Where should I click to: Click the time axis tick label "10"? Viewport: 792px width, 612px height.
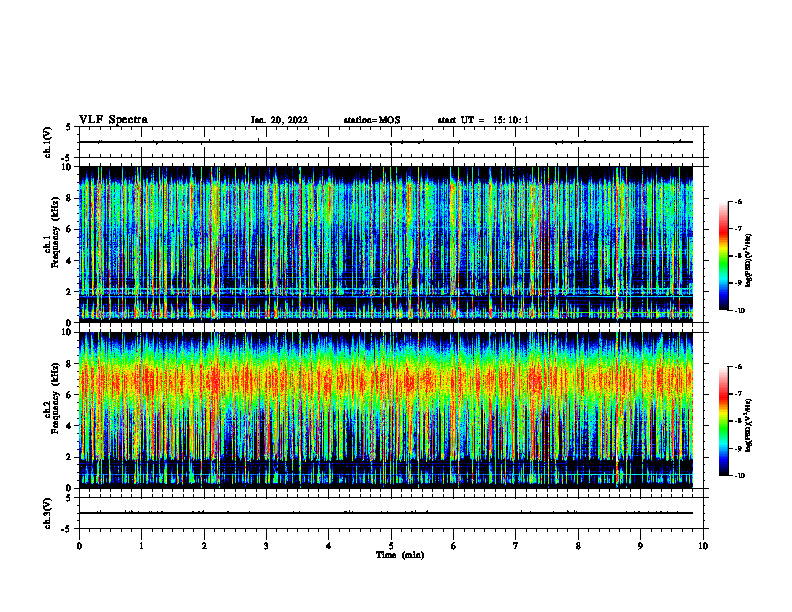coord(703,546)
